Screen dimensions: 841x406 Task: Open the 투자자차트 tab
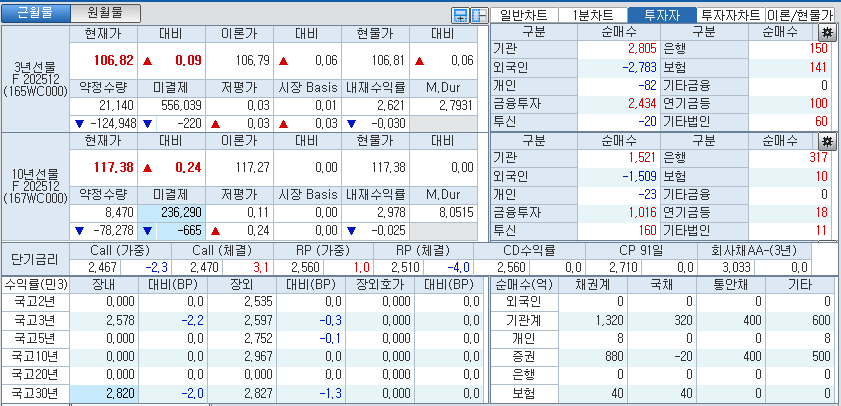731,15
